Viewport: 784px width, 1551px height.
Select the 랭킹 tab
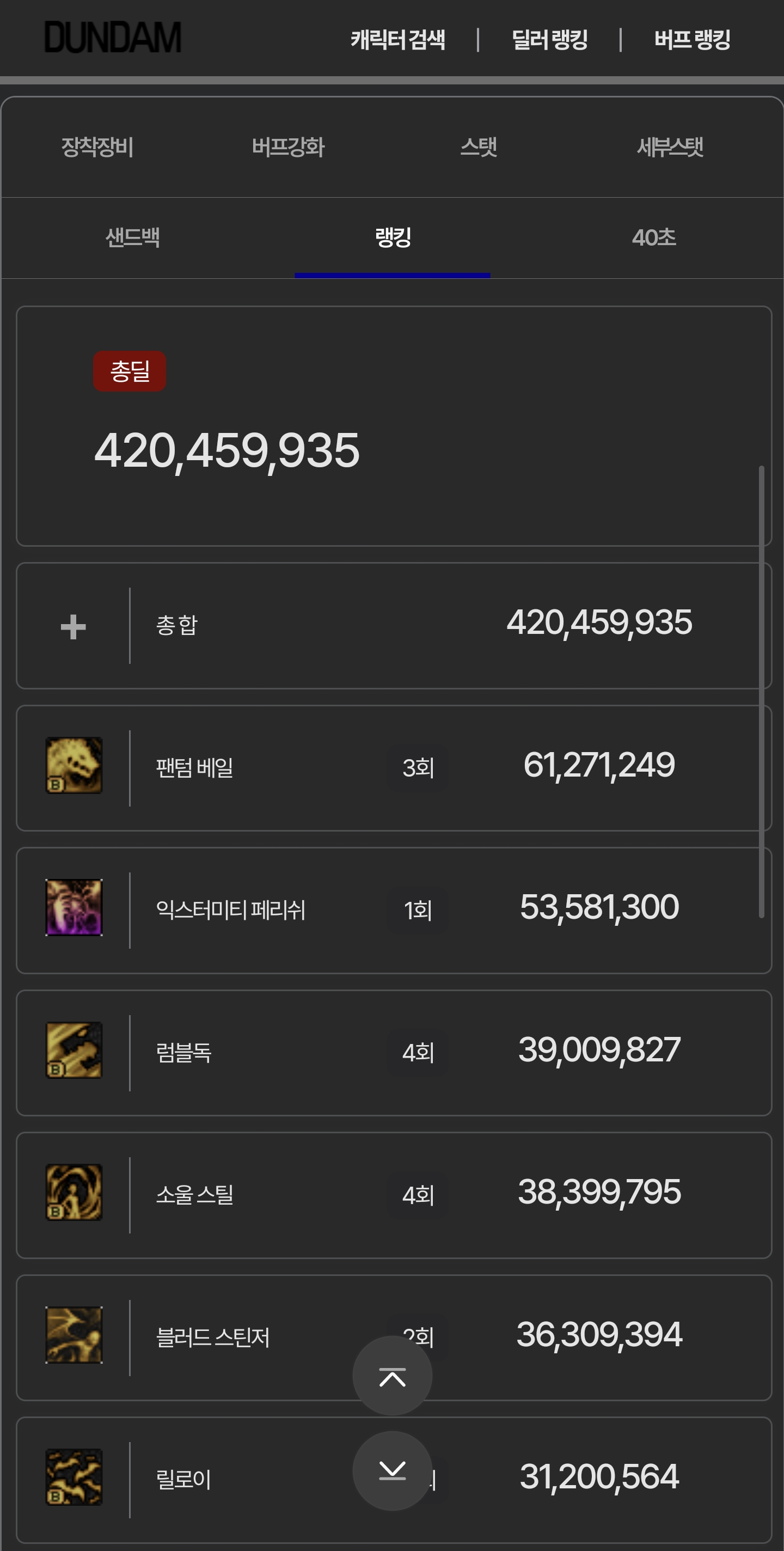393,237
